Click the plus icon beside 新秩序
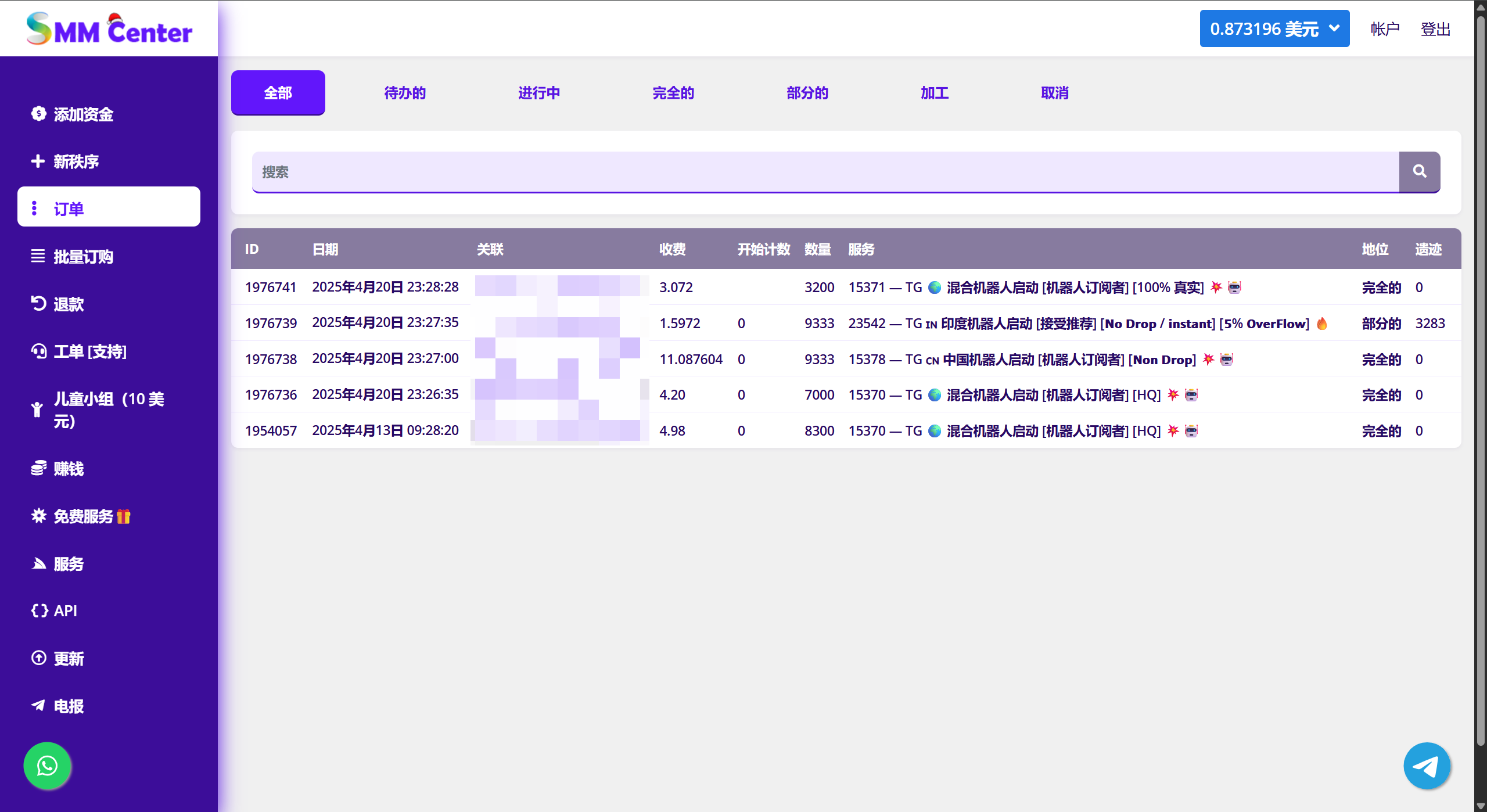Image resolution: width=1487 pixels, height=812 pixels. [x=38, y=161]
